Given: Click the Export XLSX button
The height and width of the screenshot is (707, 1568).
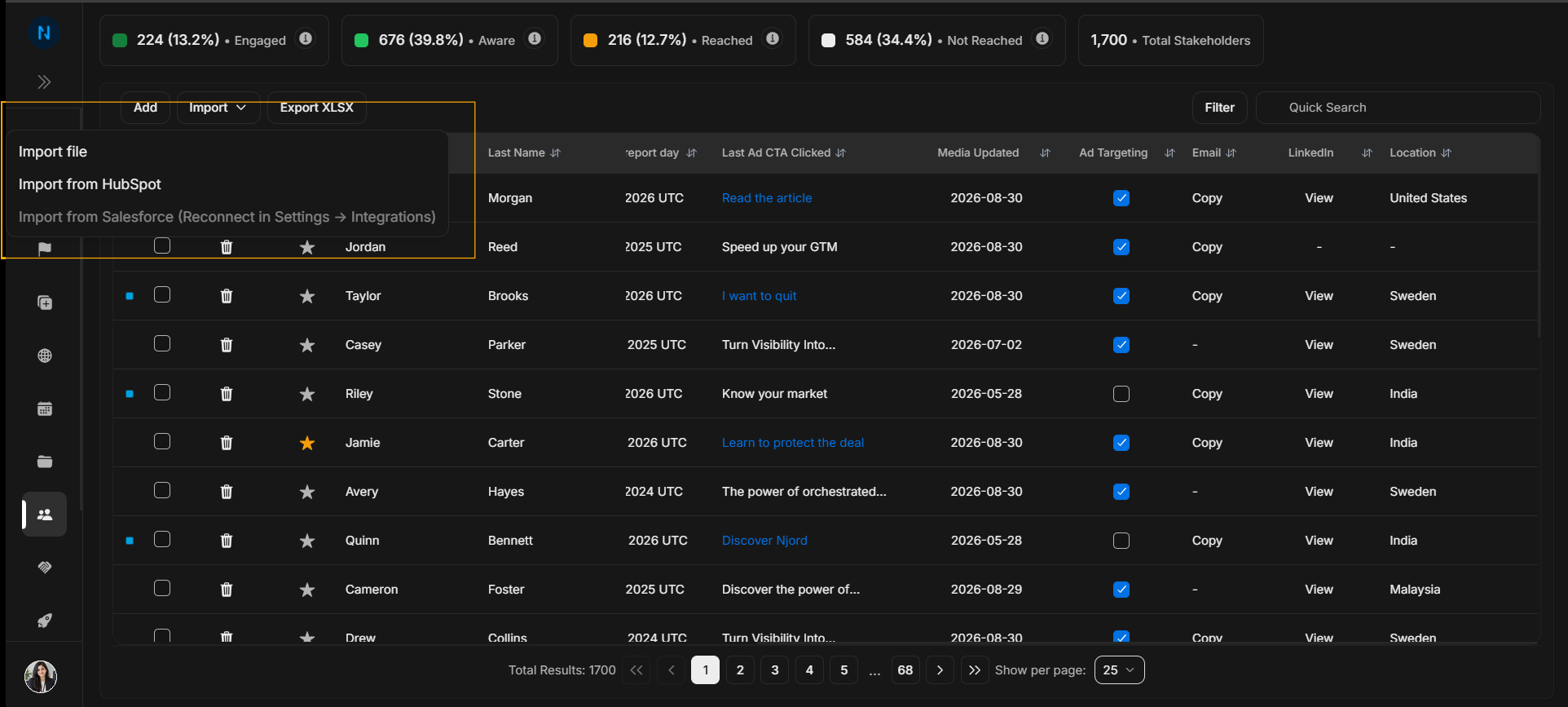Looking at the screenshot, I should pos(317,108).
